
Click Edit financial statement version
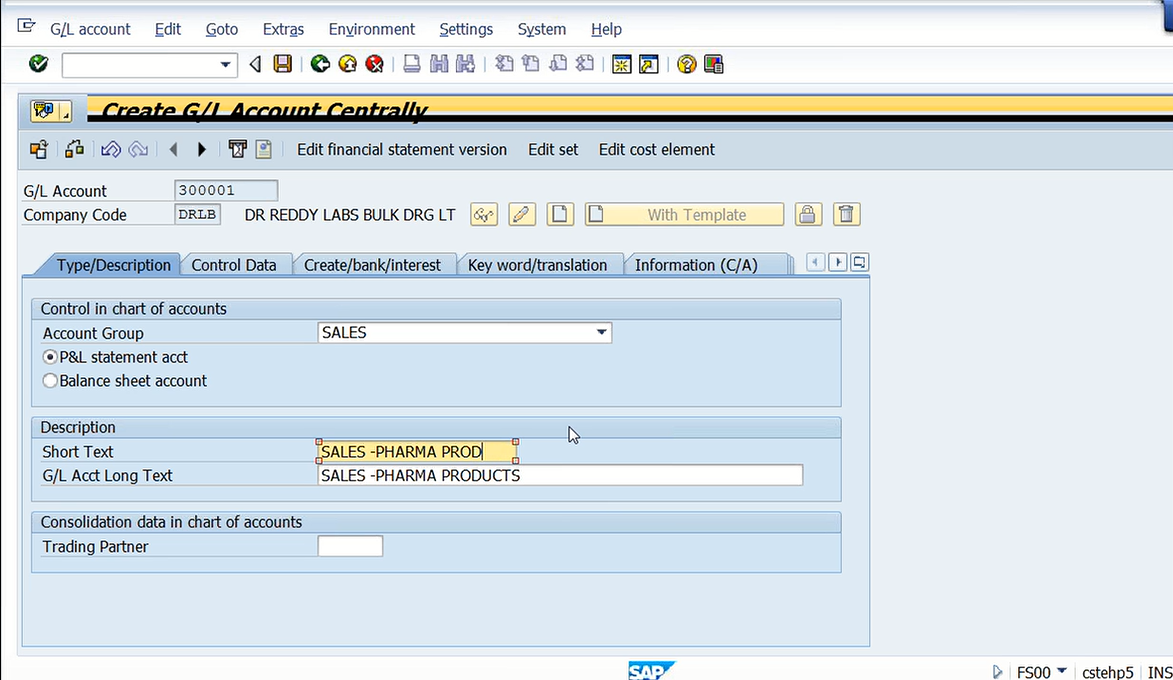pyautogui.click(x=402, y=150)
